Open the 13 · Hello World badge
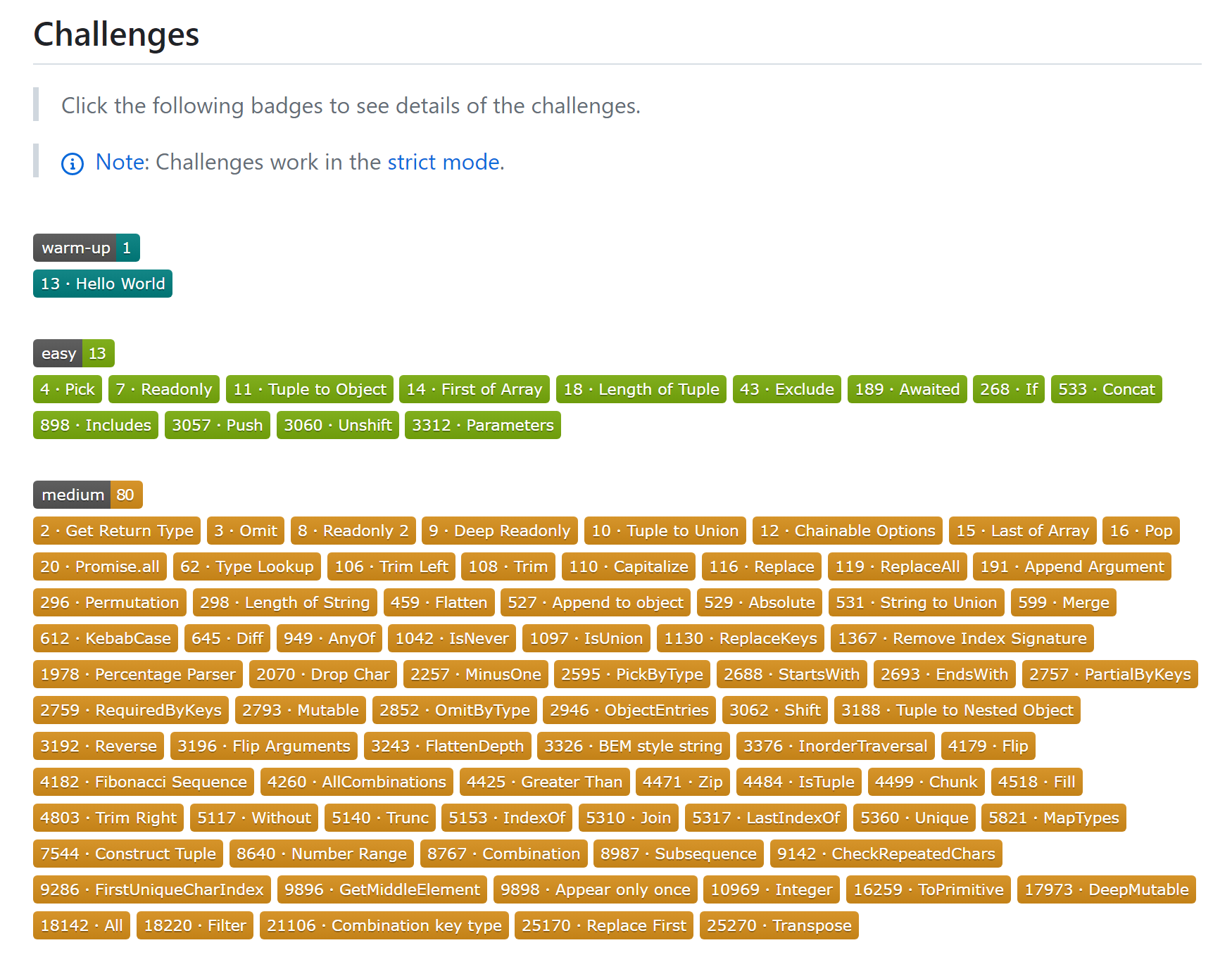The width and height of the screenshot is (1232, 957). pos(103,284)
